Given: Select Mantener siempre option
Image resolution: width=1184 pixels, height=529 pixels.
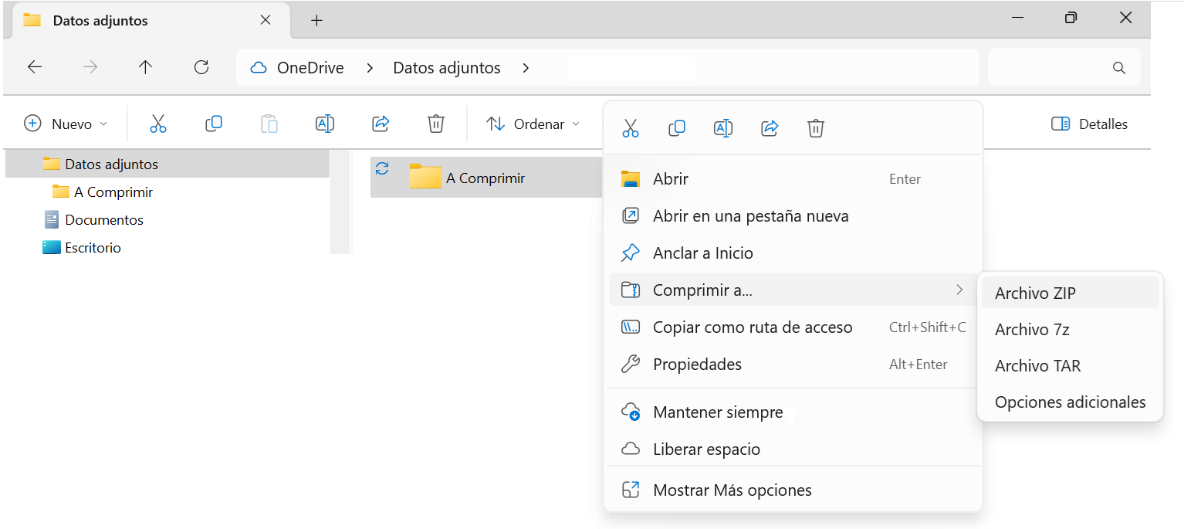Looking at the screenshot, I should point(717,412).
